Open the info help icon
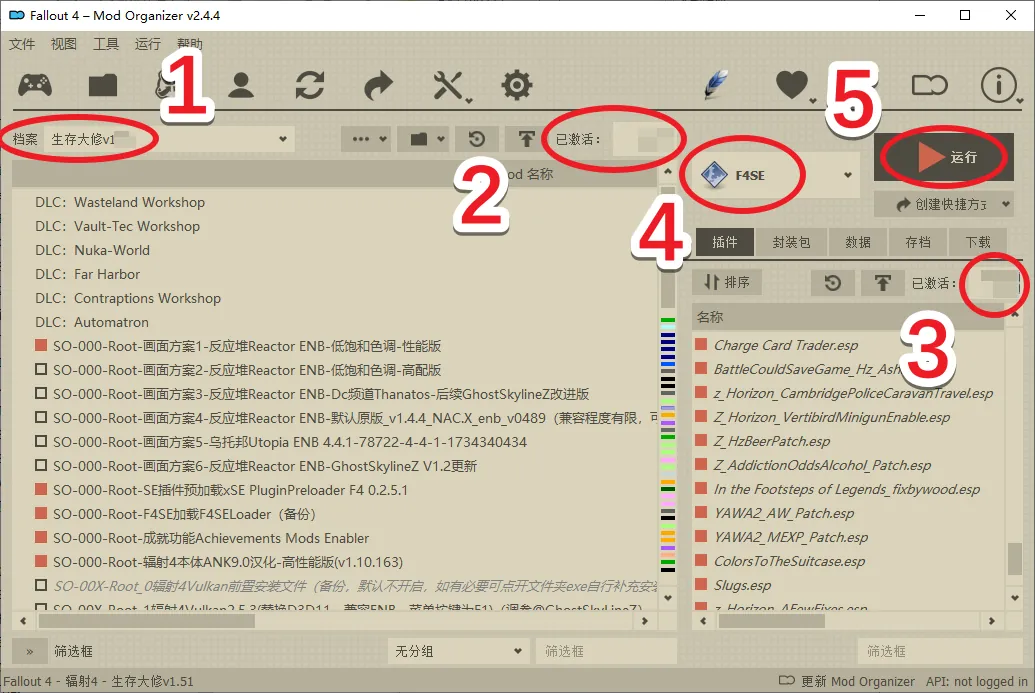This screenshot has width=1035, height=693. coord(998,85)
